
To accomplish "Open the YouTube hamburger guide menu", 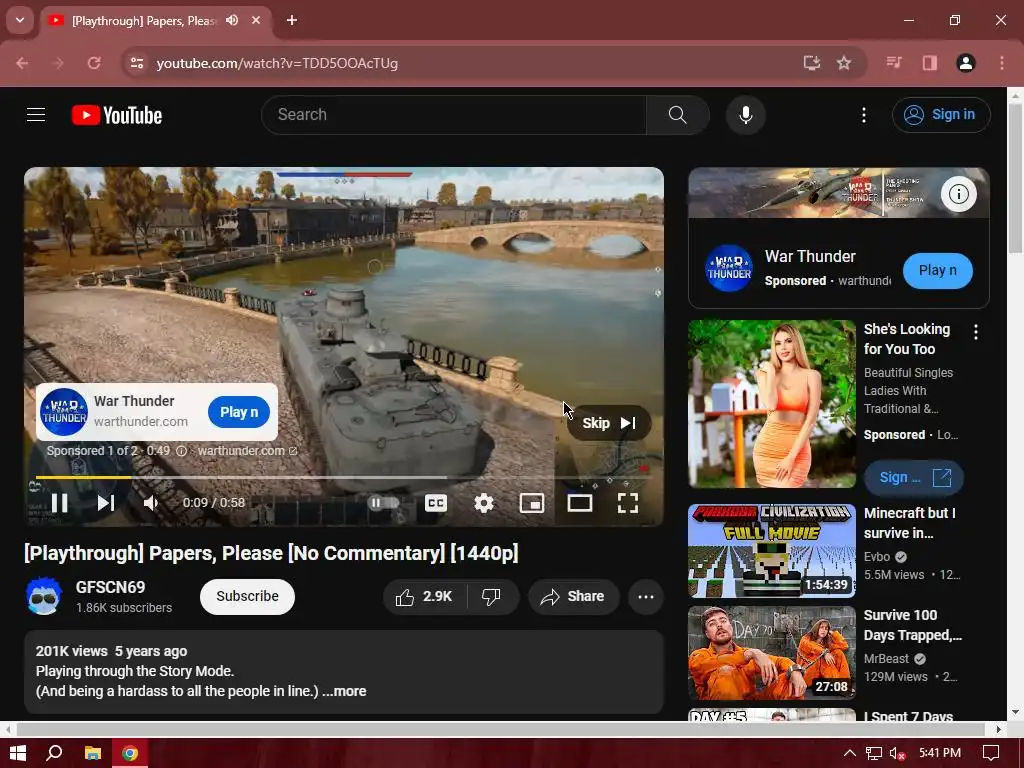I will [x=36, y=115].
